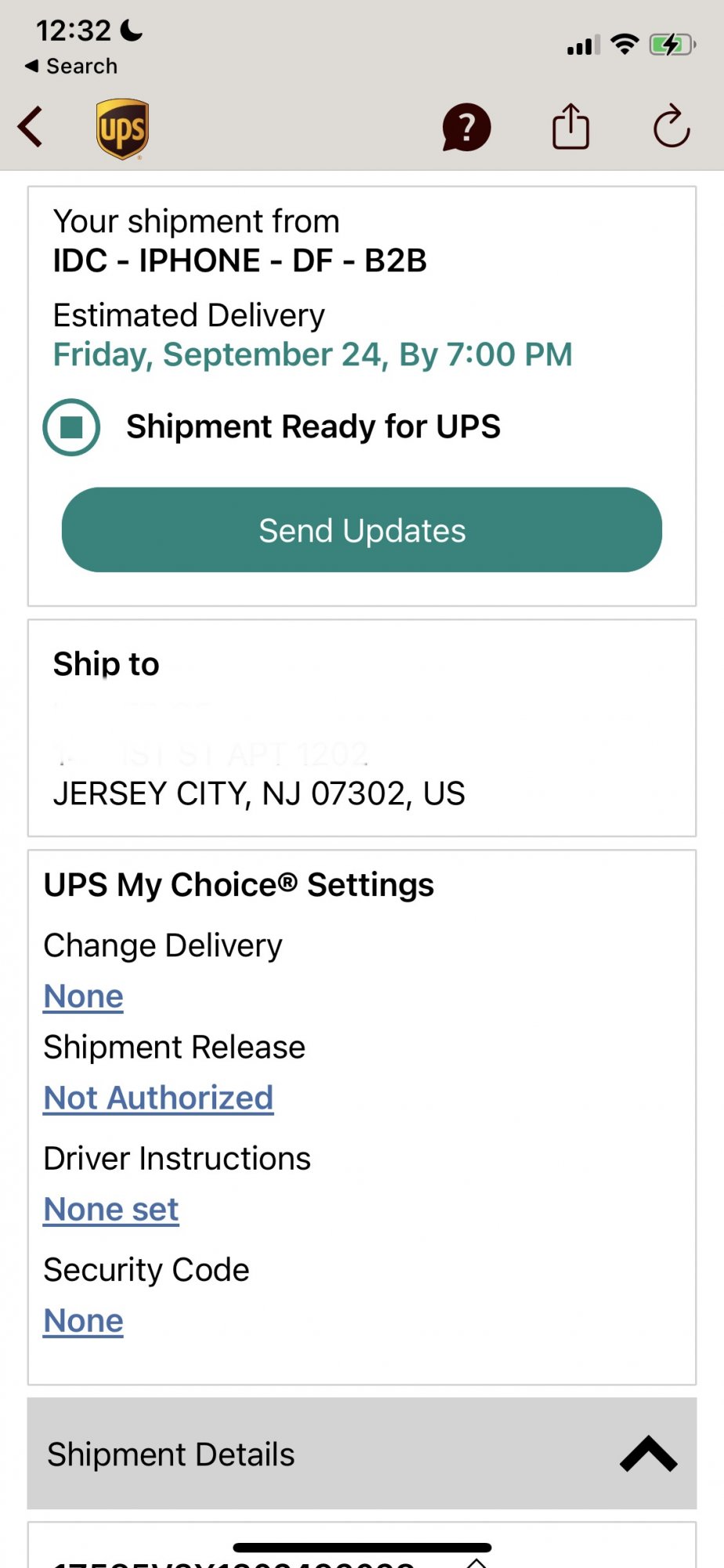The image size is (724, 1568).
Task: Tap the UPS shield logo
Action: click(x=122, y=129)
